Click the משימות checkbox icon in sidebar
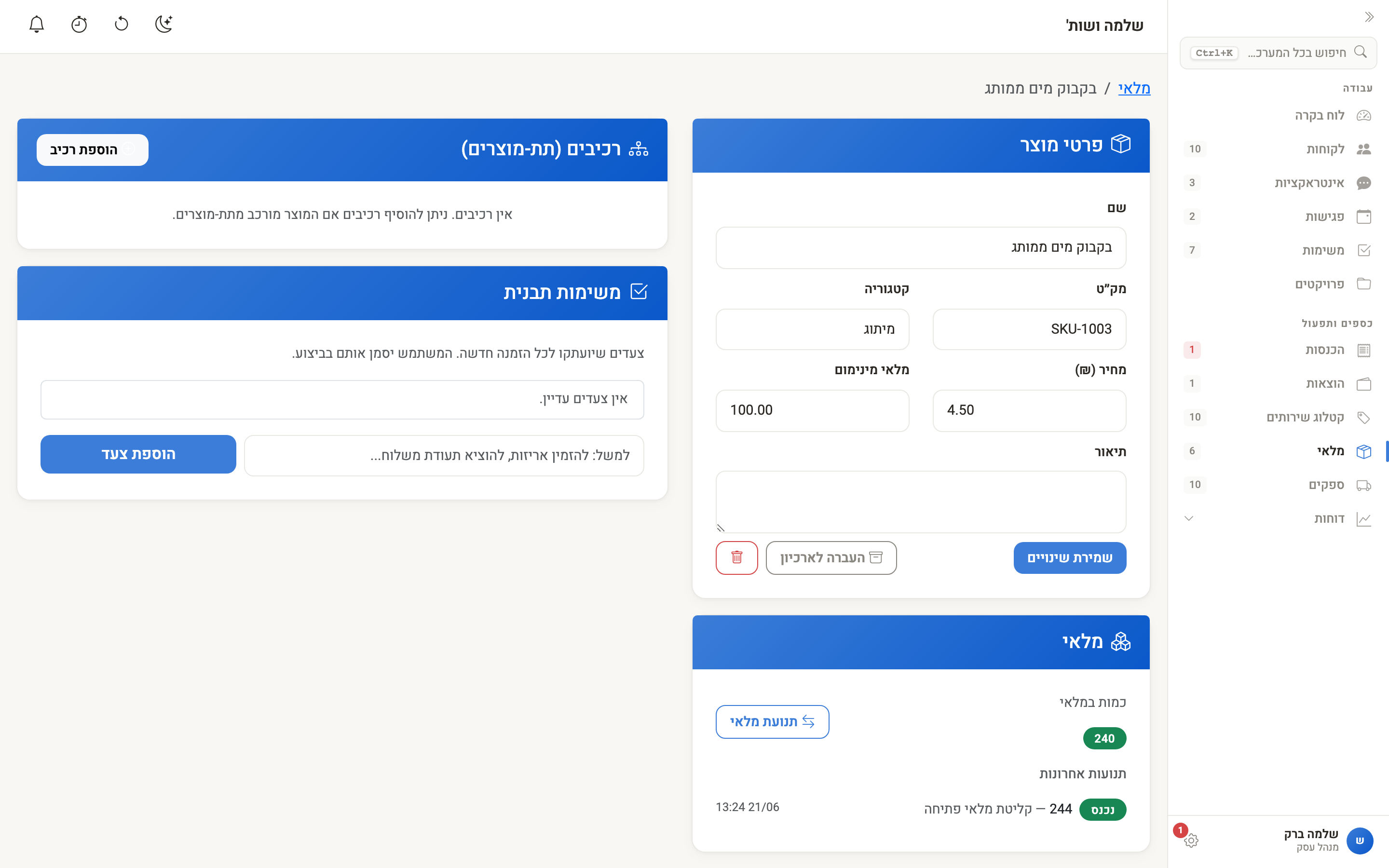Screen dimensions: 1389x868 click(x=1364, y=250)
